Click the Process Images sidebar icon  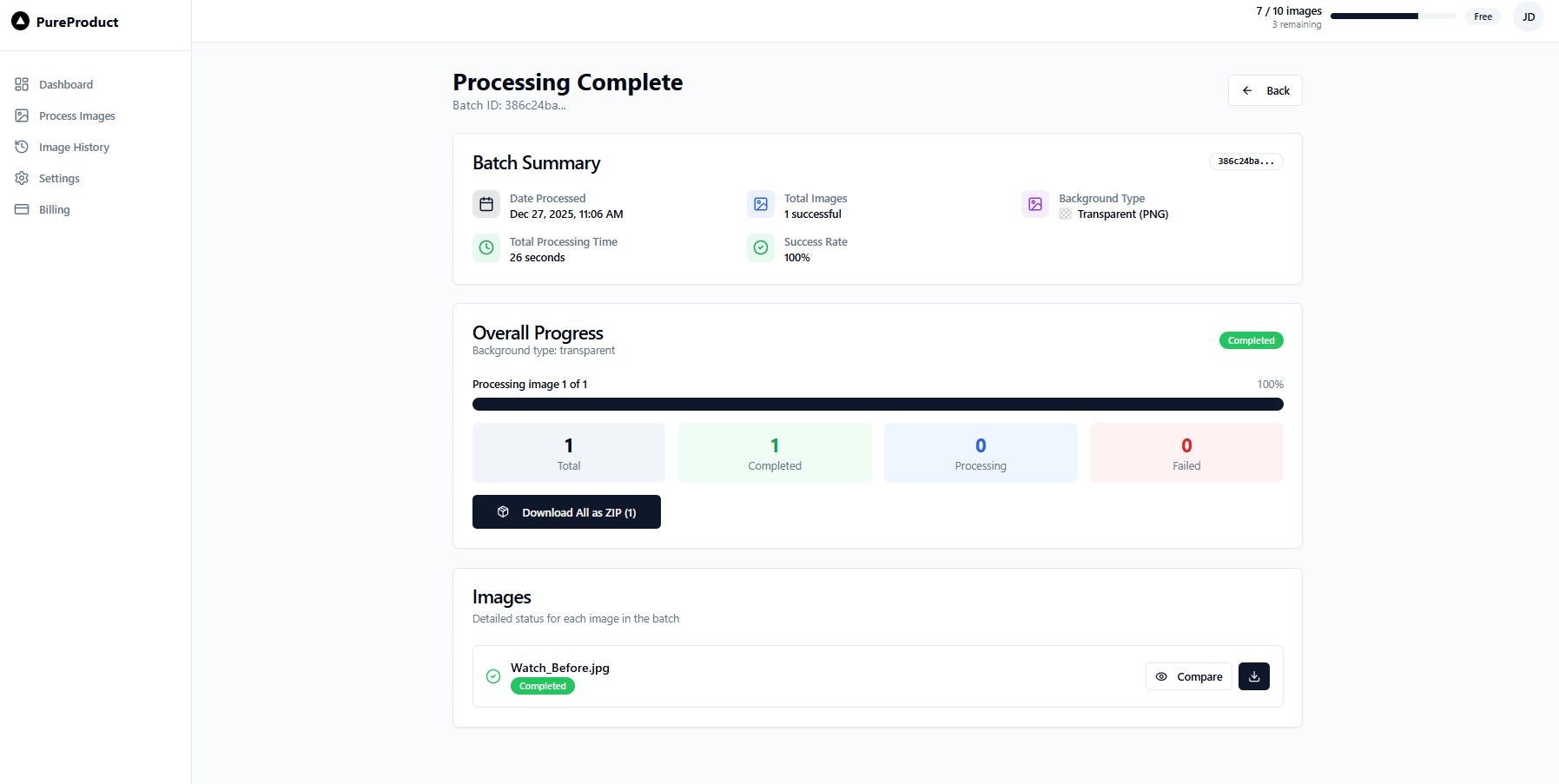point(22,115)
